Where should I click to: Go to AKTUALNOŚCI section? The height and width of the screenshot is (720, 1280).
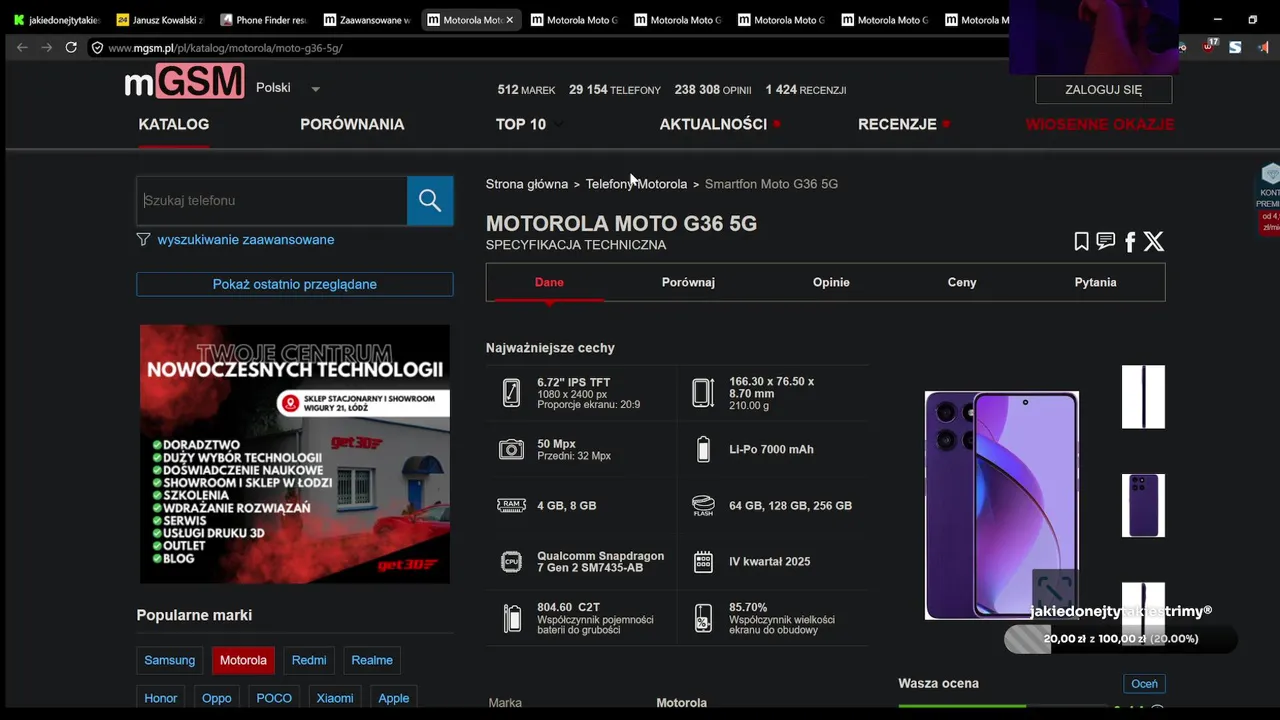tap(713, 124)
